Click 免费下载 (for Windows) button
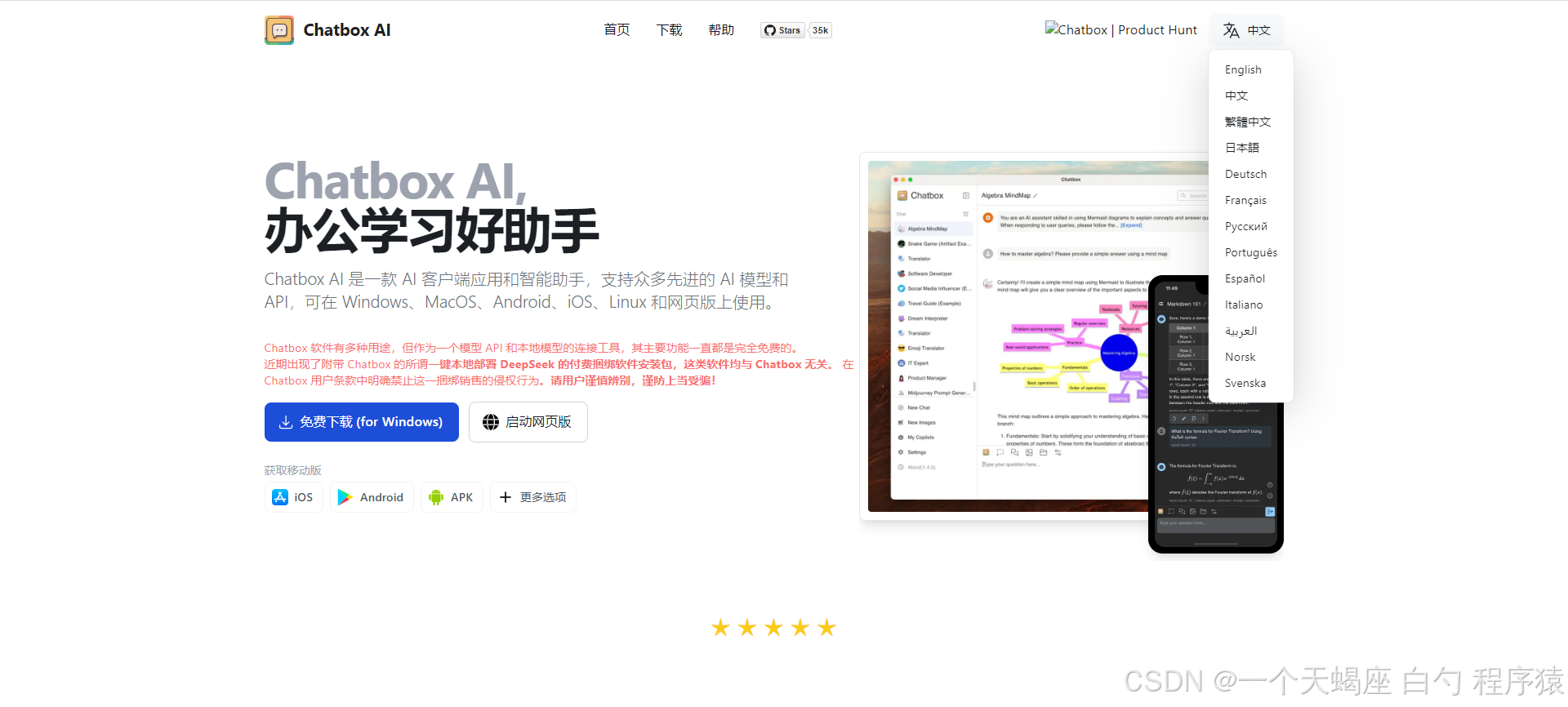The image size is (1568, 707). pos(361,422)
